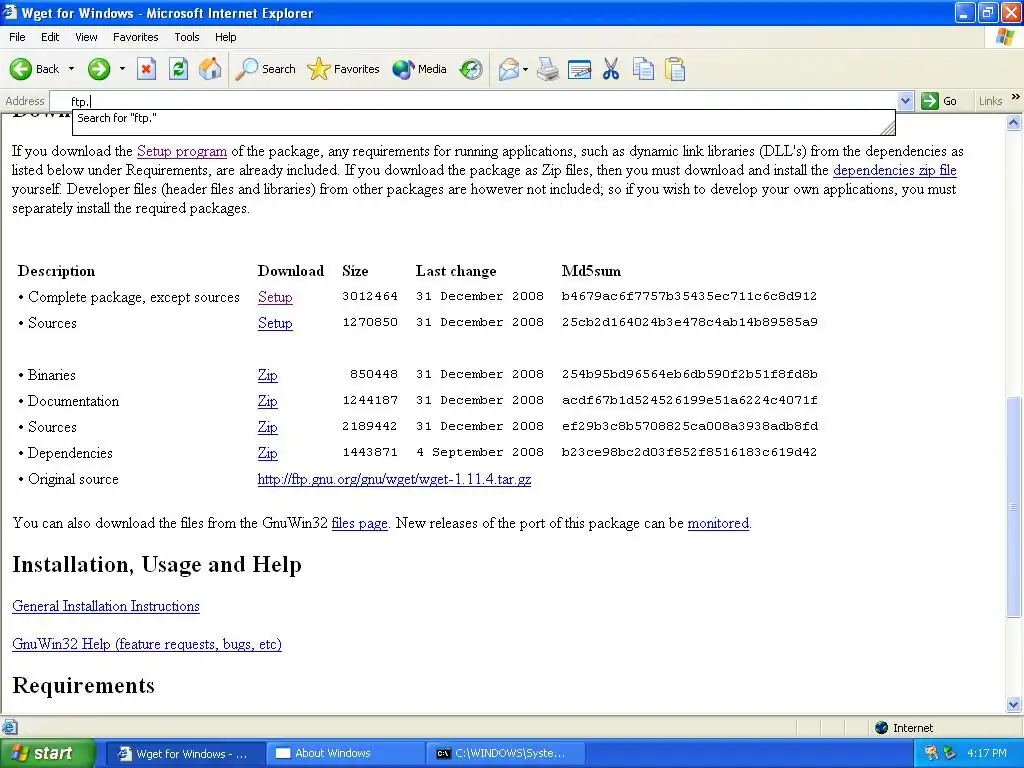Click the Back arrow button

(x=35, y=69)
